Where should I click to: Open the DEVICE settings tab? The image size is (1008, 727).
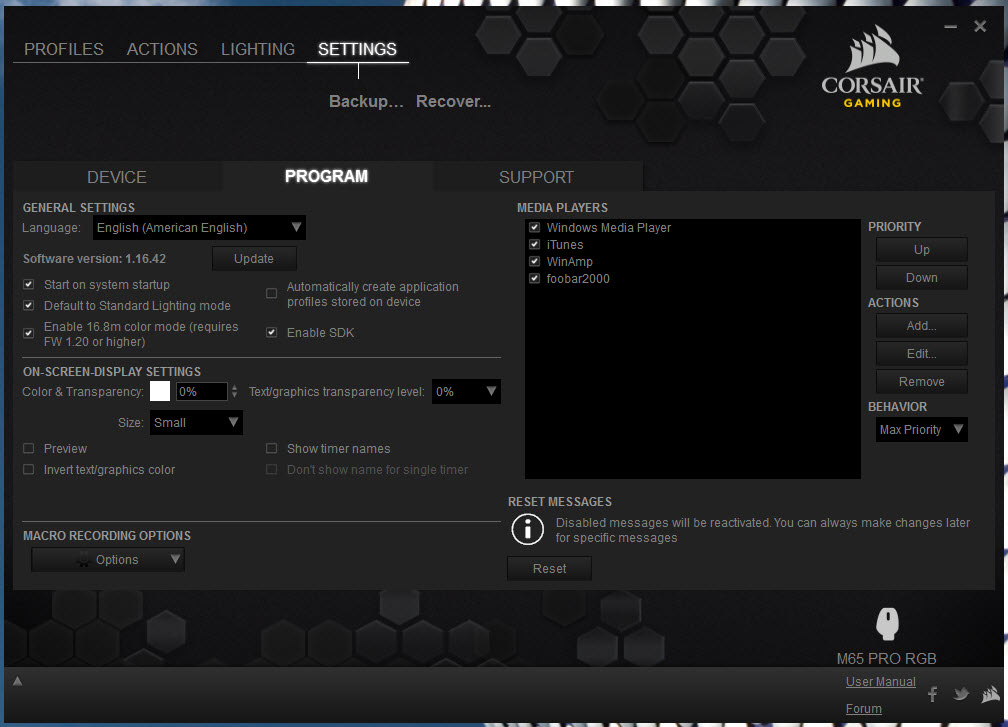[117, 177]
